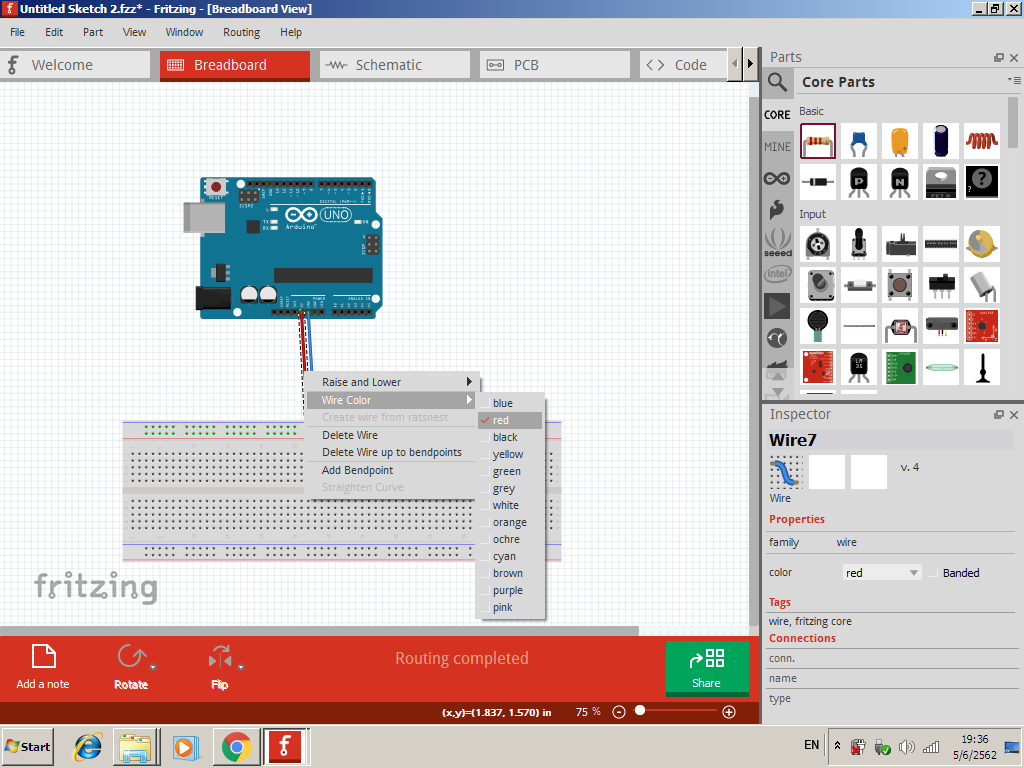
Task: Select the diode part icon
Action: (818, 182)
